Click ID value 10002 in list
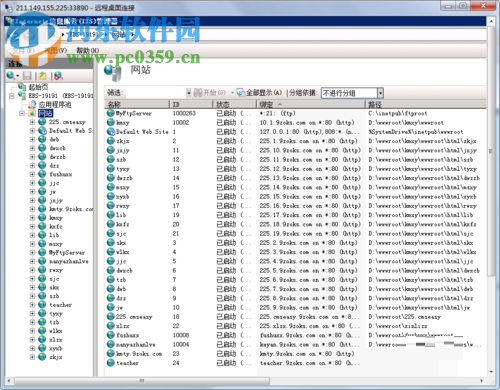 click(x=181, y=122)
